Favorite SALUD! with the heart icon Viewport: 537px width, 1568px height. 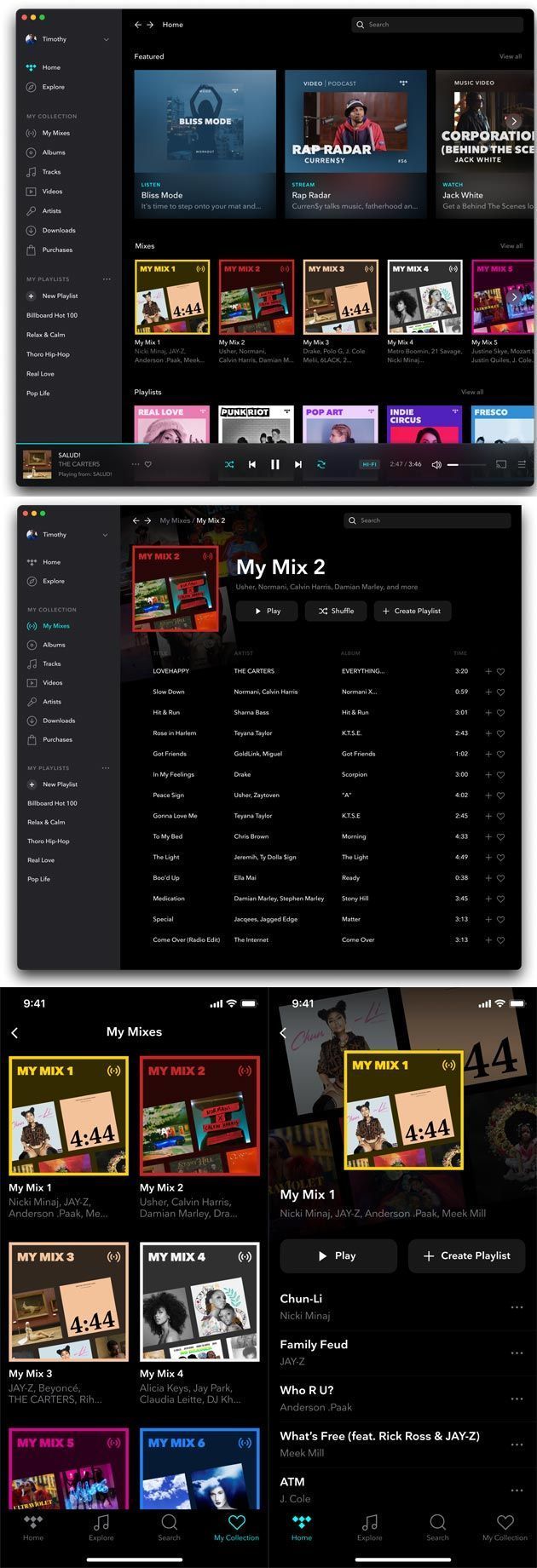(x=148, y=464)
